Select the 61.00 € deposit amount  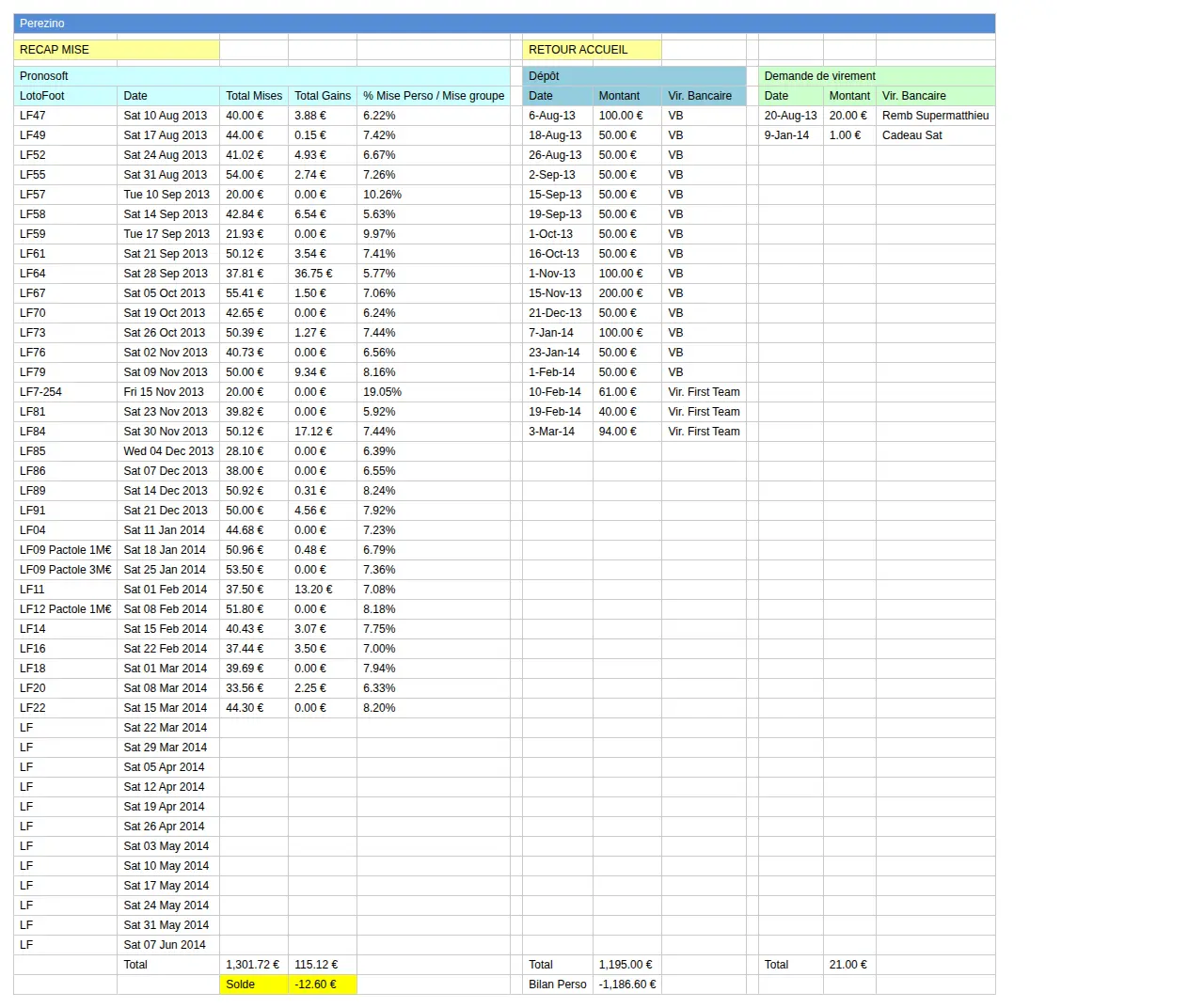click(x=627, y=392)
